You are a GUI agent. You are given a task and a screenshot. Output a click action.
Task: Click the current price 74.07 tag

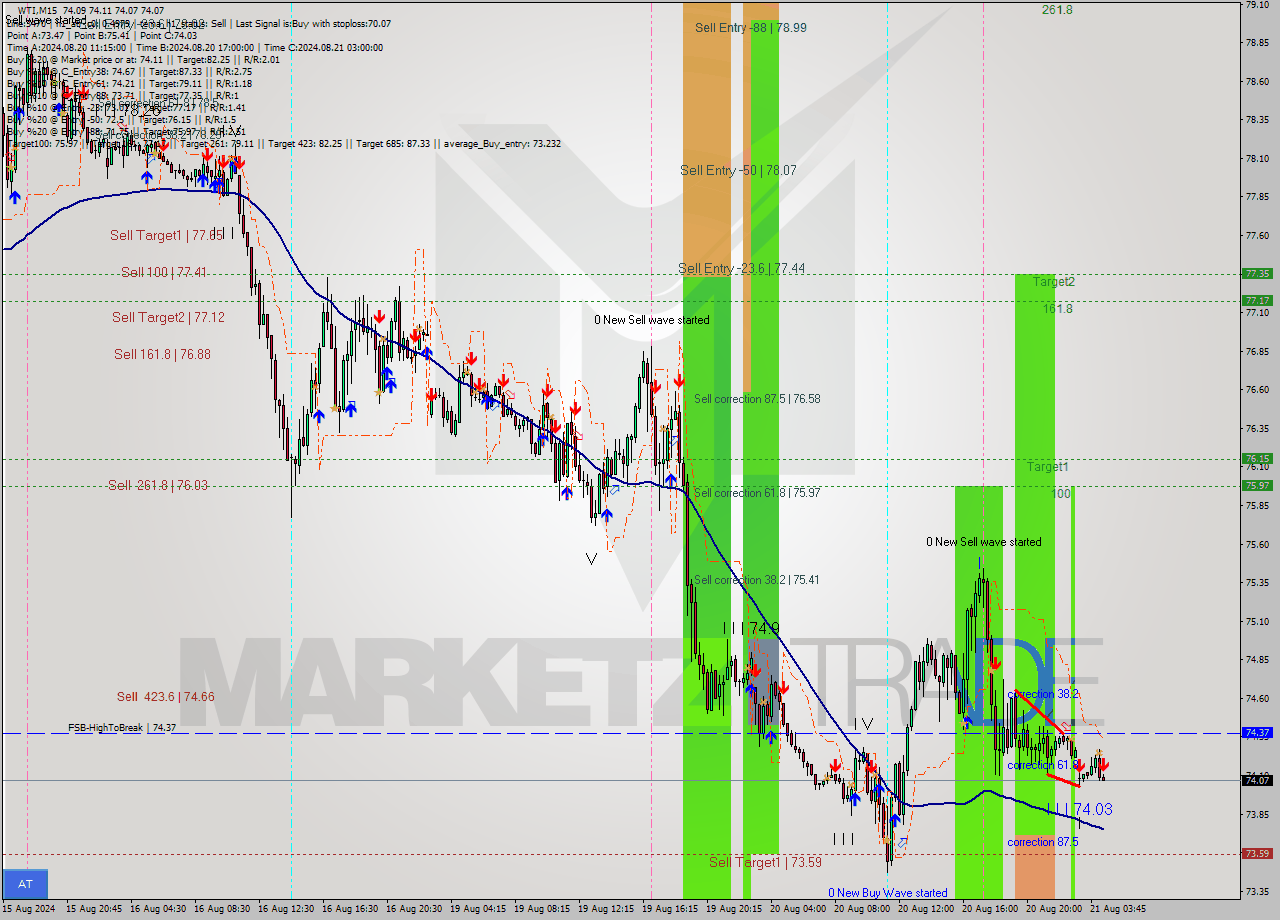(1257, 780)
